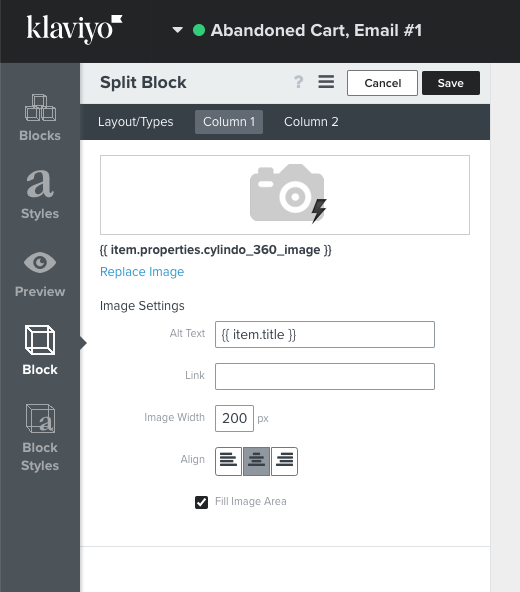The image size is (520, 592).
Task: Toggle the Fill Image Area checkbox
Action: [201, 503]
